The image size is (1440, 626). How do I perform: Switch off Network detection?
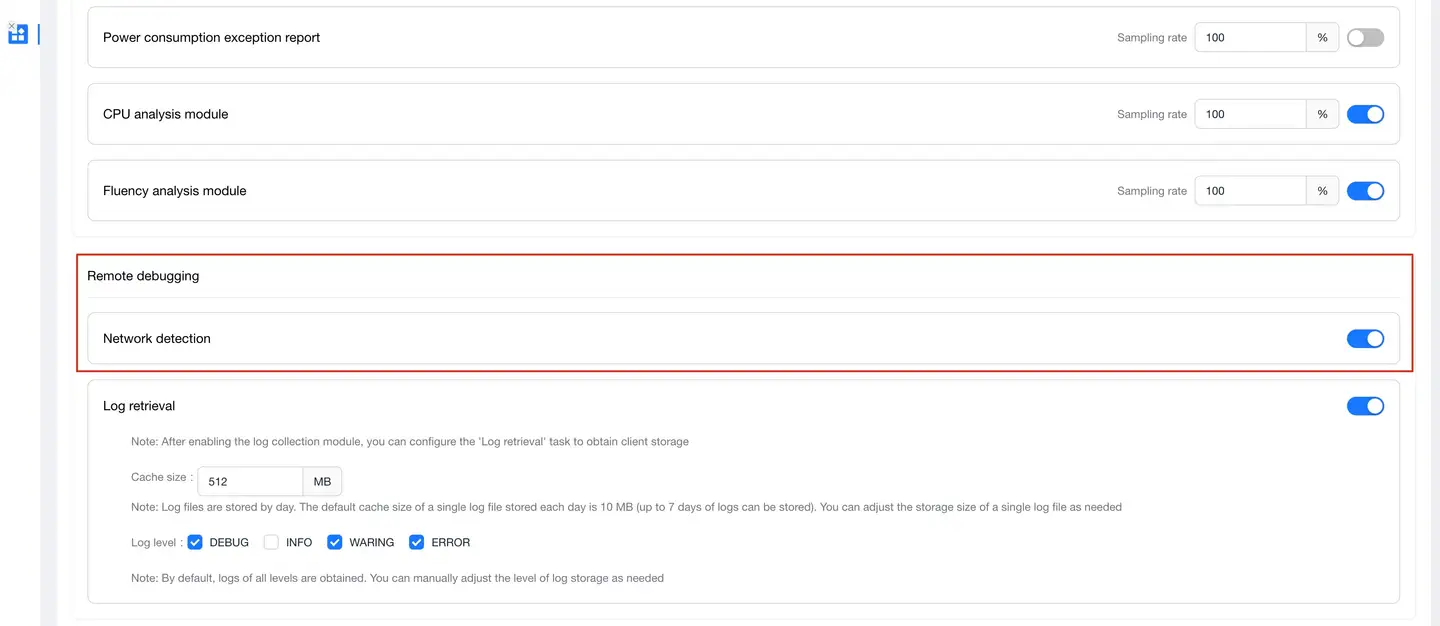pos(1365,339)
